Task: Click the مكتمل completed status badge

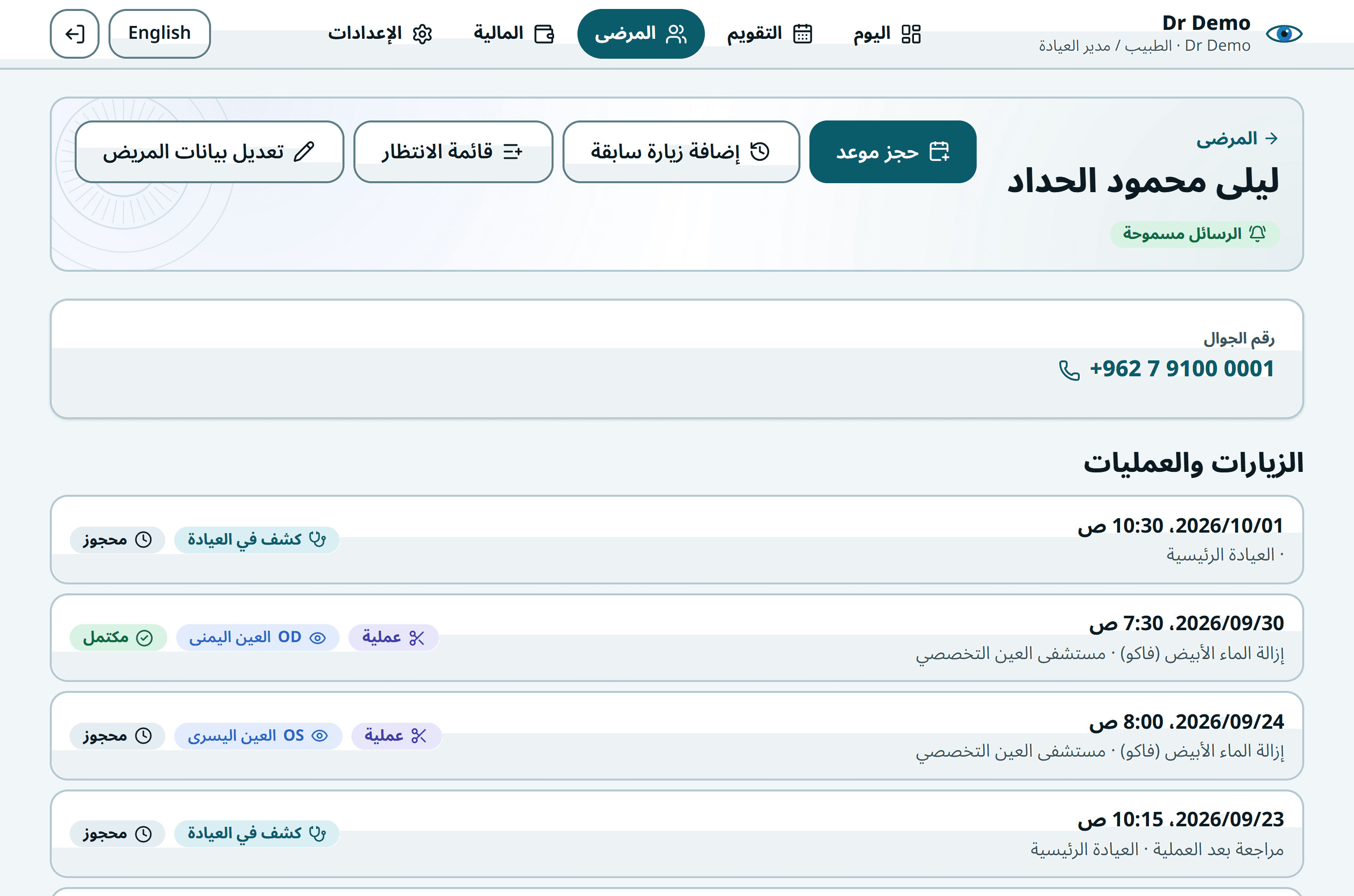Action: pyautogui.click(x=118, y=638)
